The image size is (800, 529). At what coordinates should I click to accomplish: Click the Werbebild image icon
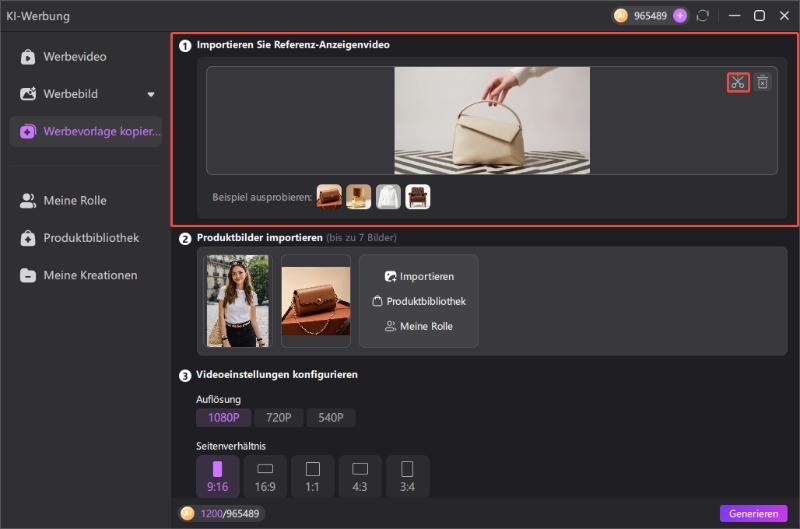click(28, 94)
